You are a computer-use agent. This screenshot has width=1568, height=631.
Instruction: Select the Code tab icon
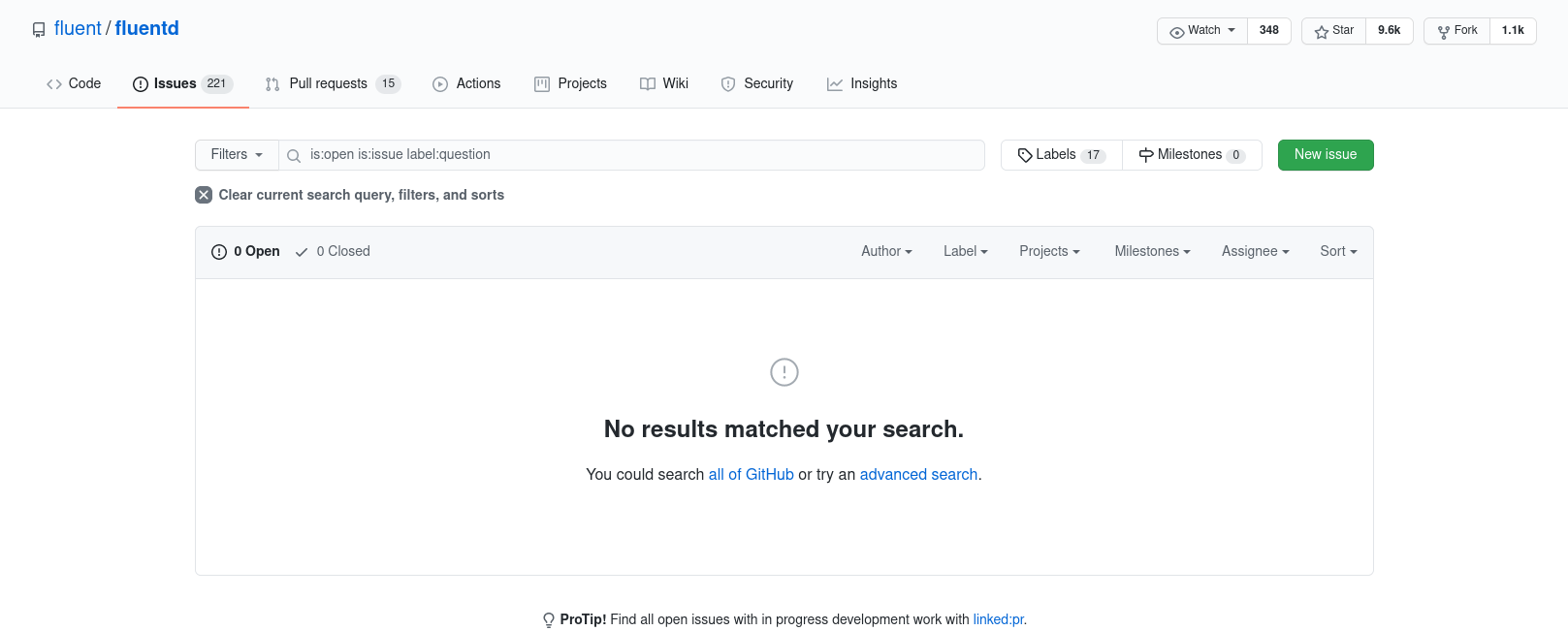[x=54, y=83]
